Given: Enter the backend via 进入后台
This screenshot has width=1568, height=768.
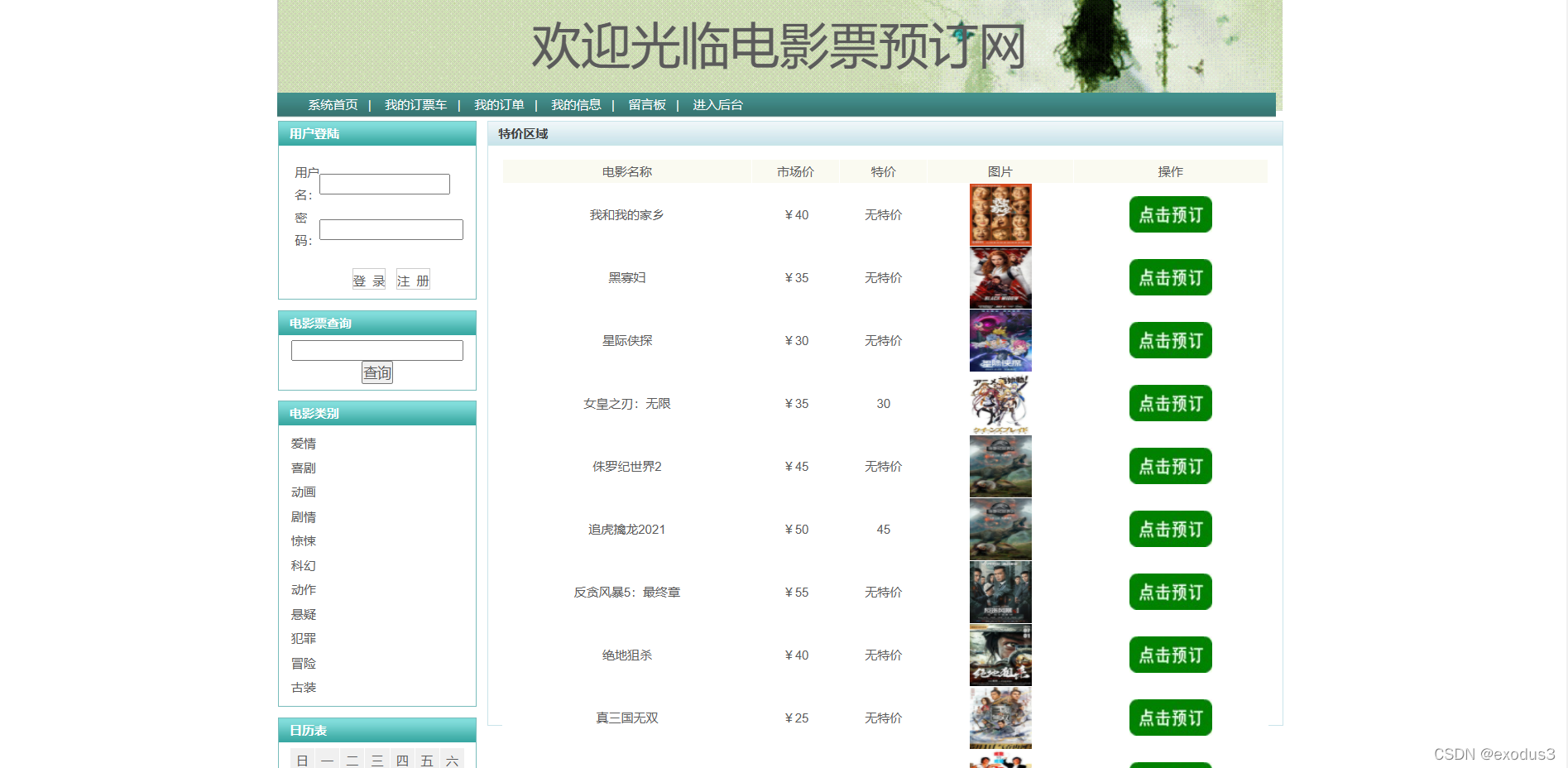Looking at the screenshot, I should (x=717, y=105).
